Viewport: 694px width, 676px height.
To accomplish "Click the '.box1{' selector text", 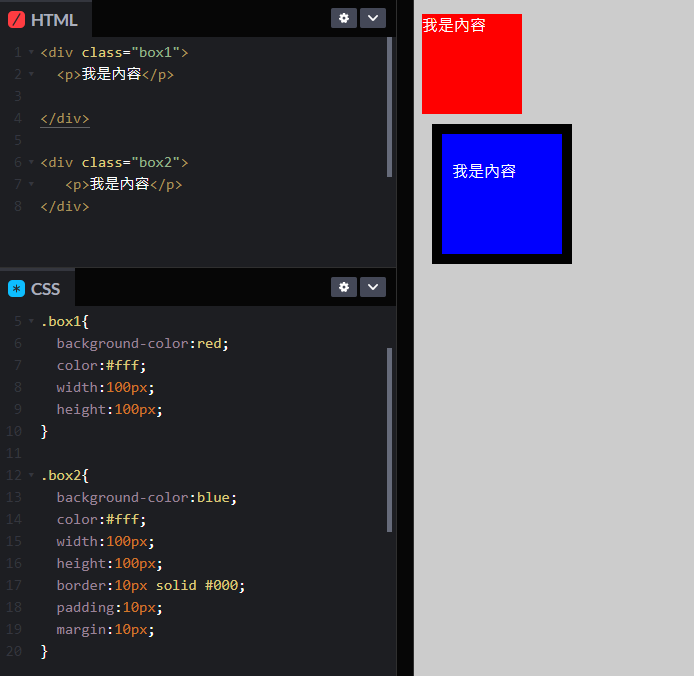I will (65, 321).
